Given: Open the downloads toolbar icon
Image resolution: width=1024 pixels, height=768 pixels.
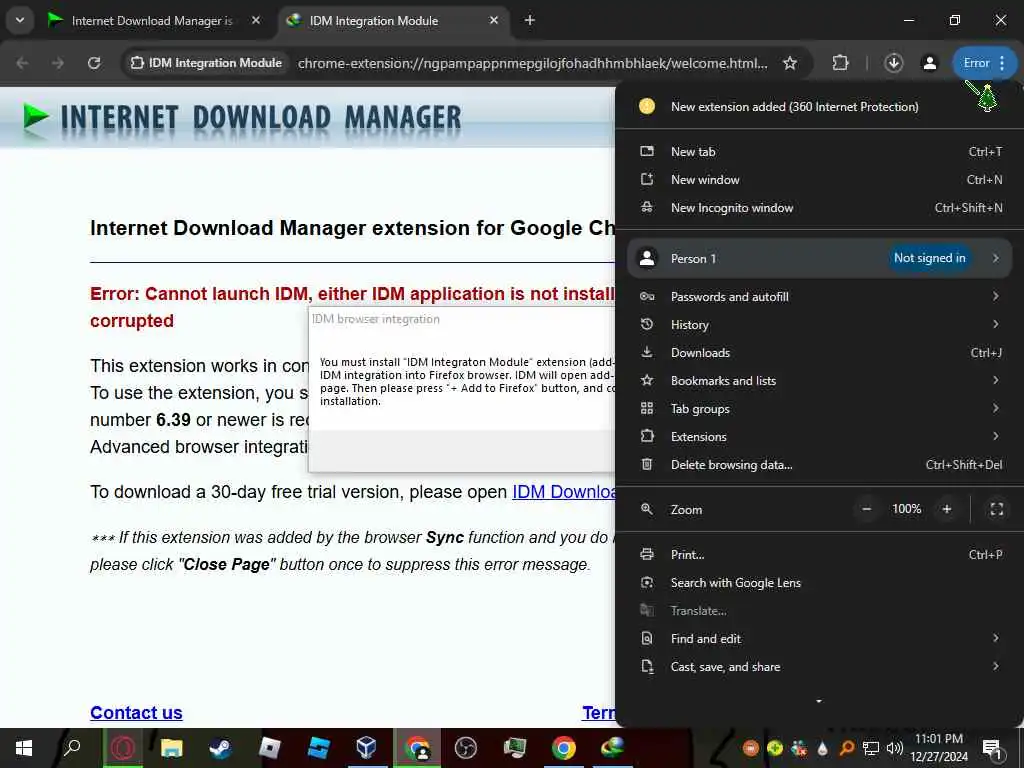Looking at the screenshot, I should point(893,63).
